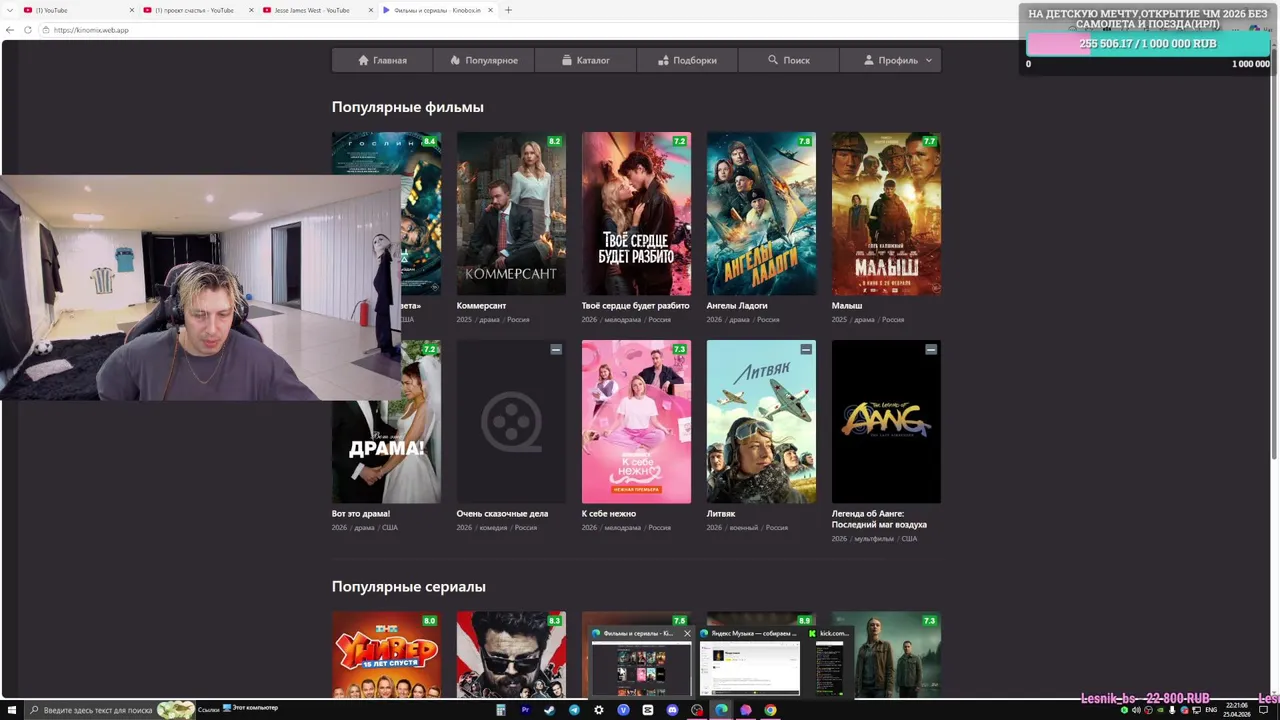Click the Ангелы Ладоги title link

(737, 306)
